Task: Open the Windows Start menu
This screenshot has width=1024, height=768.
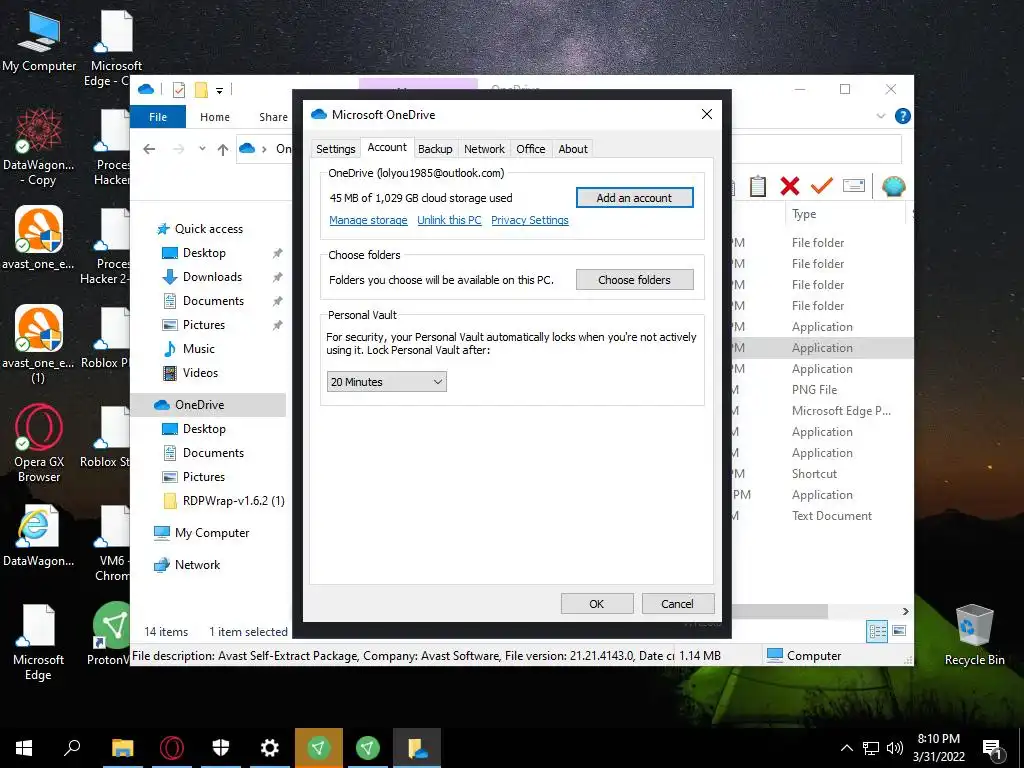Action: [x=24, y=748]
